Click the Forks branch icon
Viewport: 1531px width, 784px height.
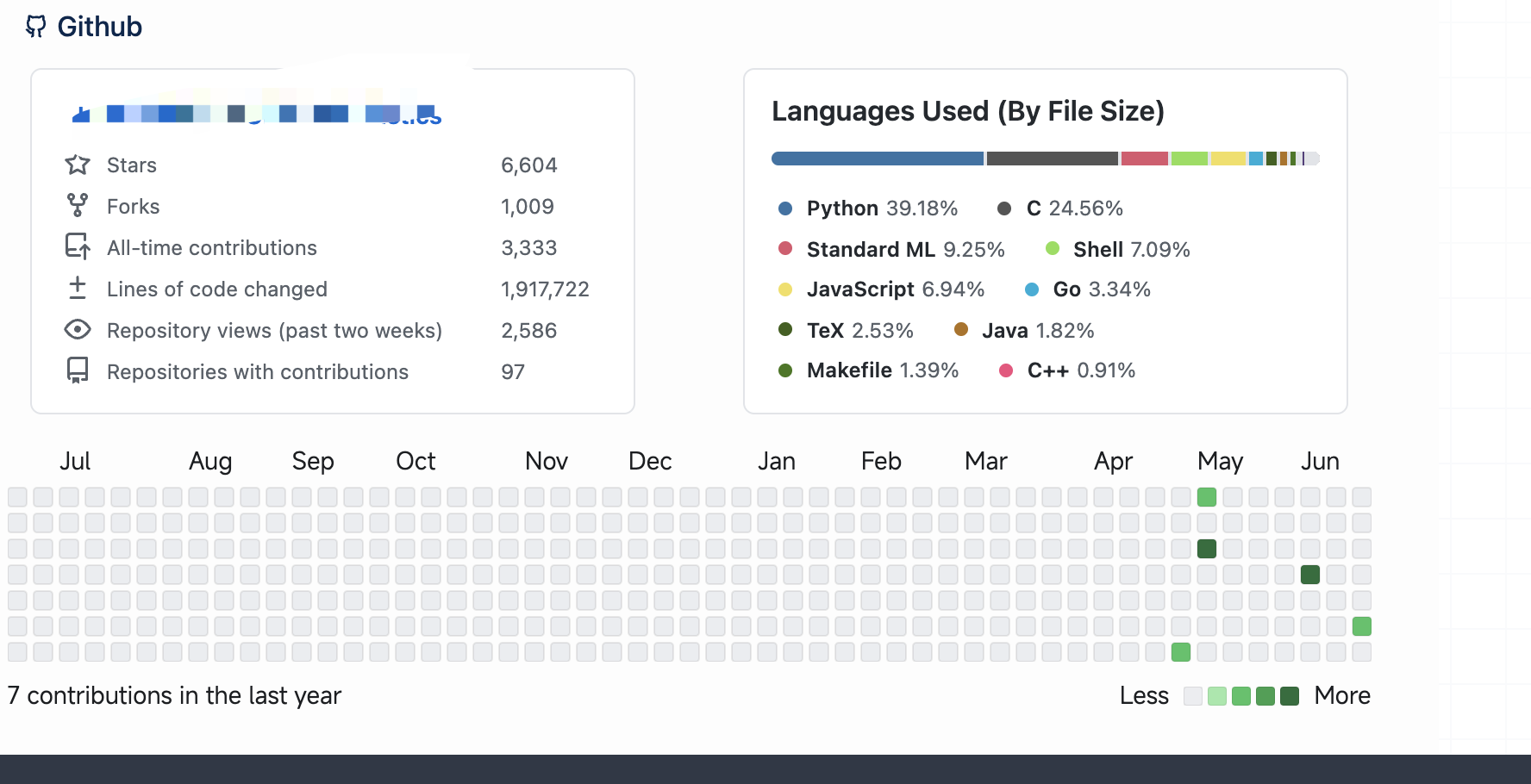tap(78, 205)
